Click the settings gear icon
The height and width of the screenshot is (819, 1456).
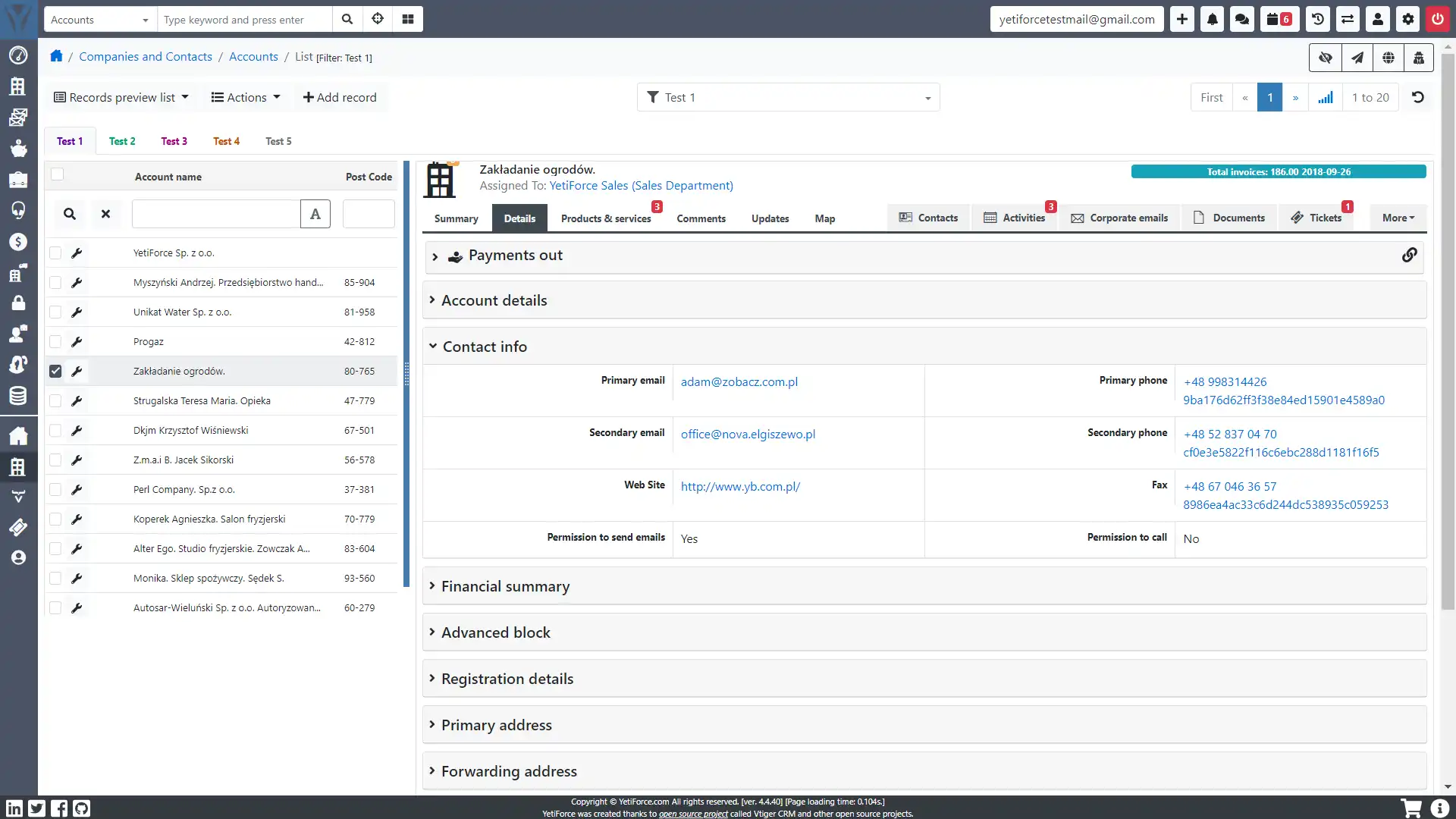1408,19
